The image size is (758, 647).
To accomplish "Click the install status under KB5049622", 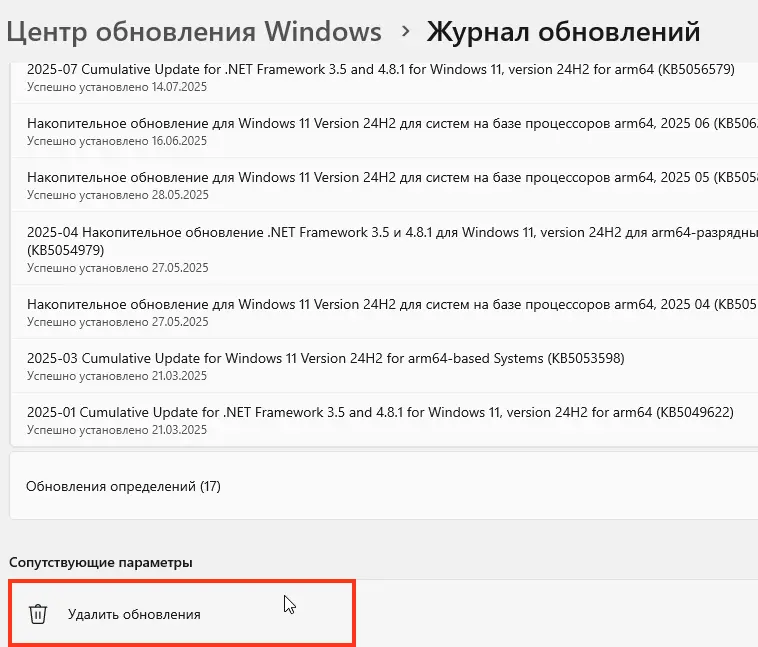I will (x=117, y=430).
